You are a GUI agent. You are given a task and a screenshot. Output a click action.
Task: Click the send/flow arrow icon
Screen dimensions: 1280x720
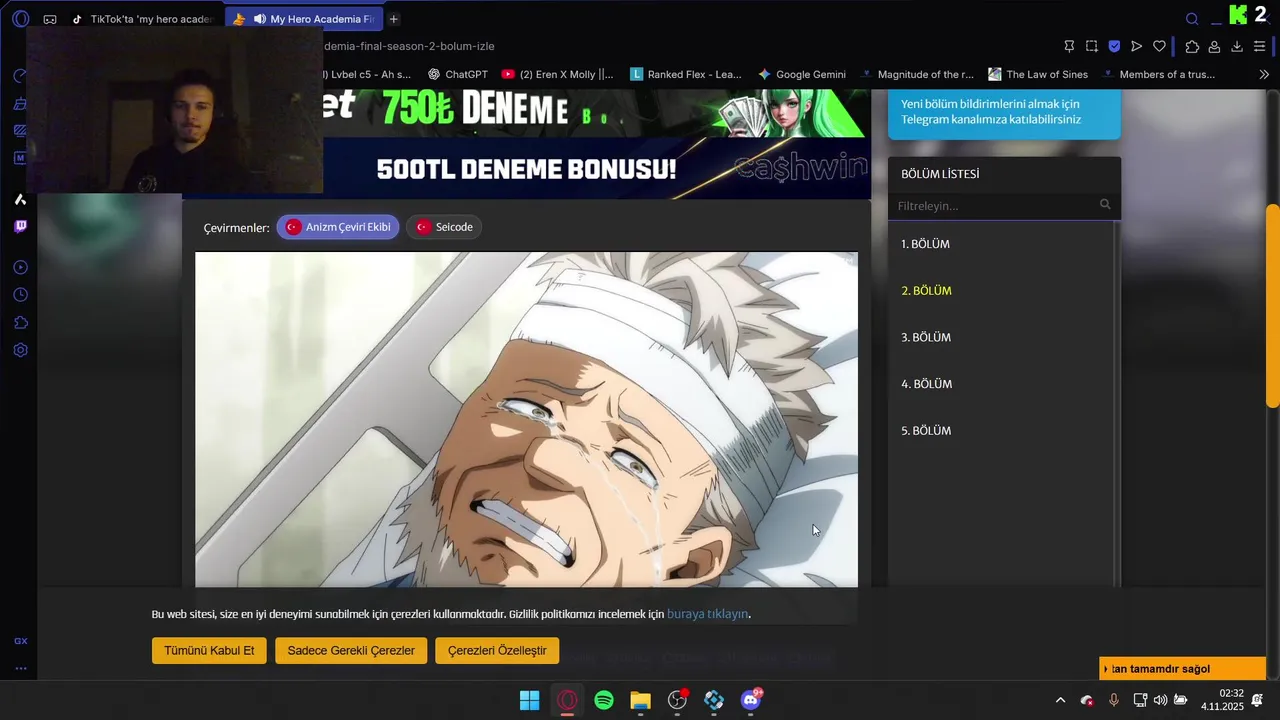point(1137,46)
